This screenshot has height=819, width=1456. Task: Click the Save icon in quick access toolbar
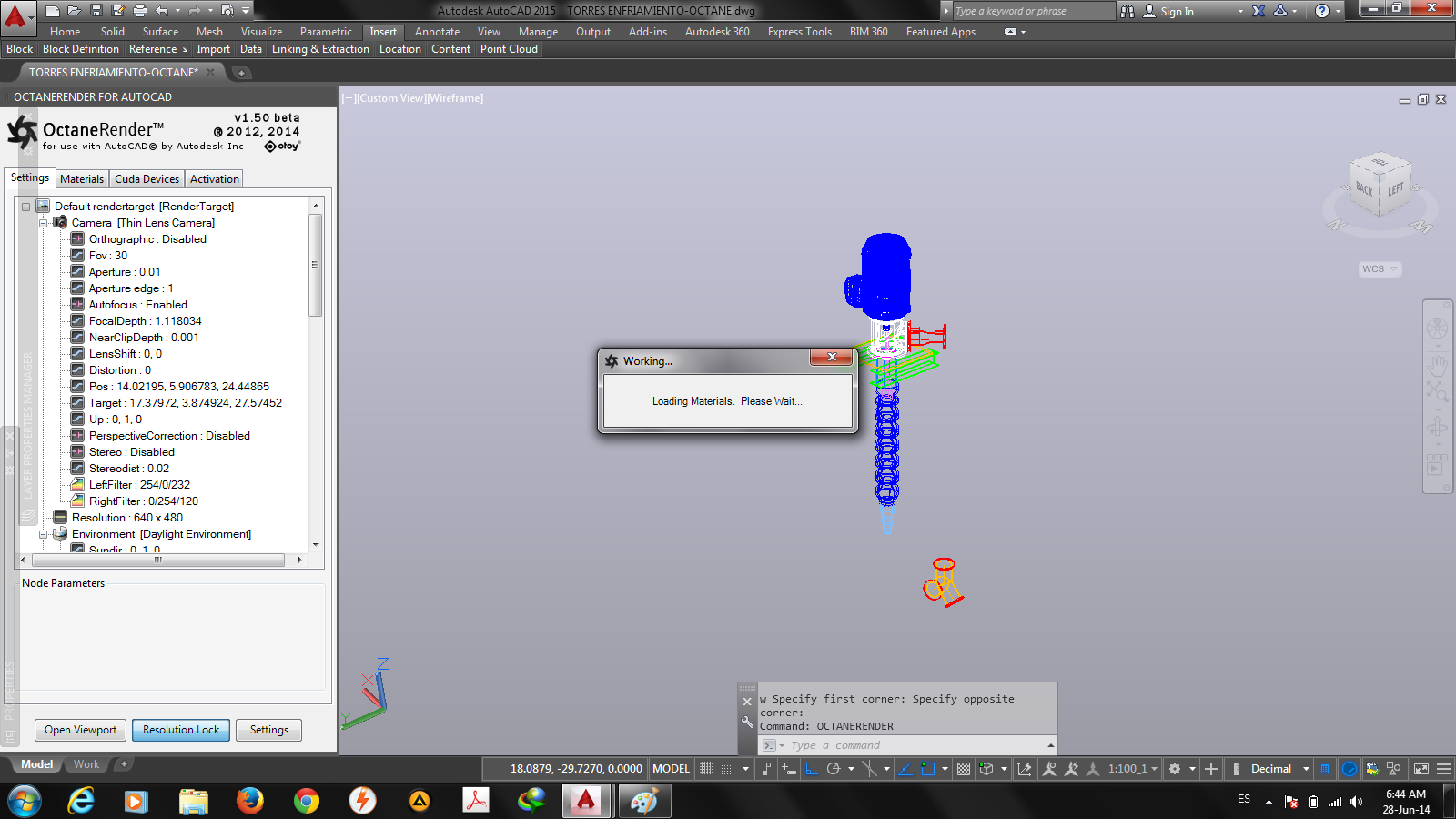click(96, 11)
